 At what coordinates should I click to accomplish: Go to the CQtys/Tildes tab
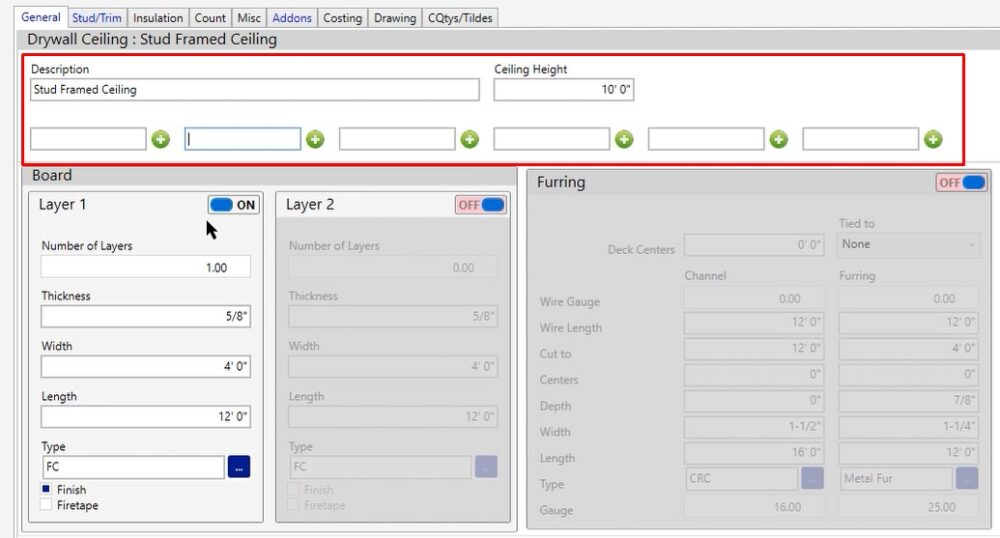click(459, 18)
